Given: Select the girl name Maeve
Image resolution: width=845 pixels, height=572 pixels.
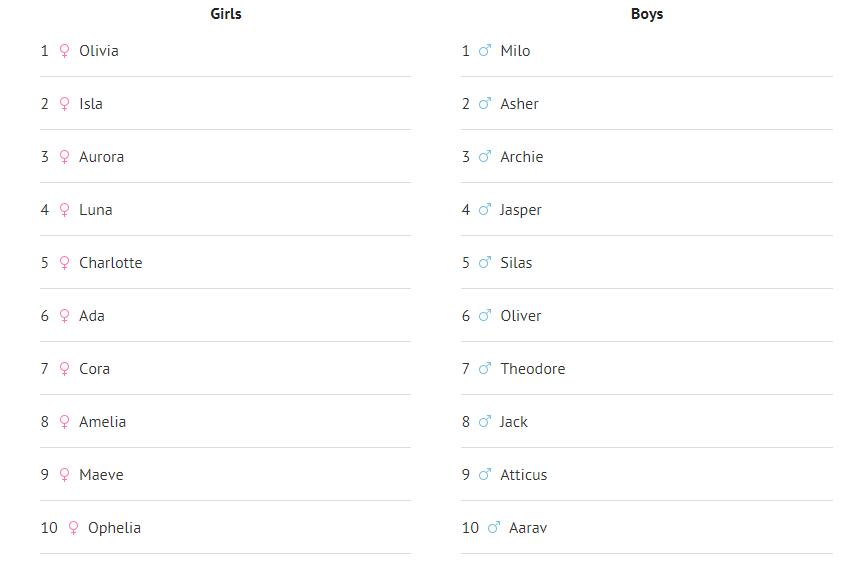Looking at the screenshot, I should (x=102, y=475).
